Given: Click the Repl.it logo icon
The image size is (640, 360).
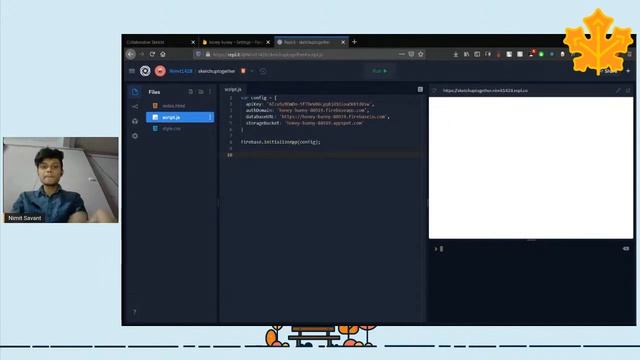Looking at the screenshot, I should [145, 71].
